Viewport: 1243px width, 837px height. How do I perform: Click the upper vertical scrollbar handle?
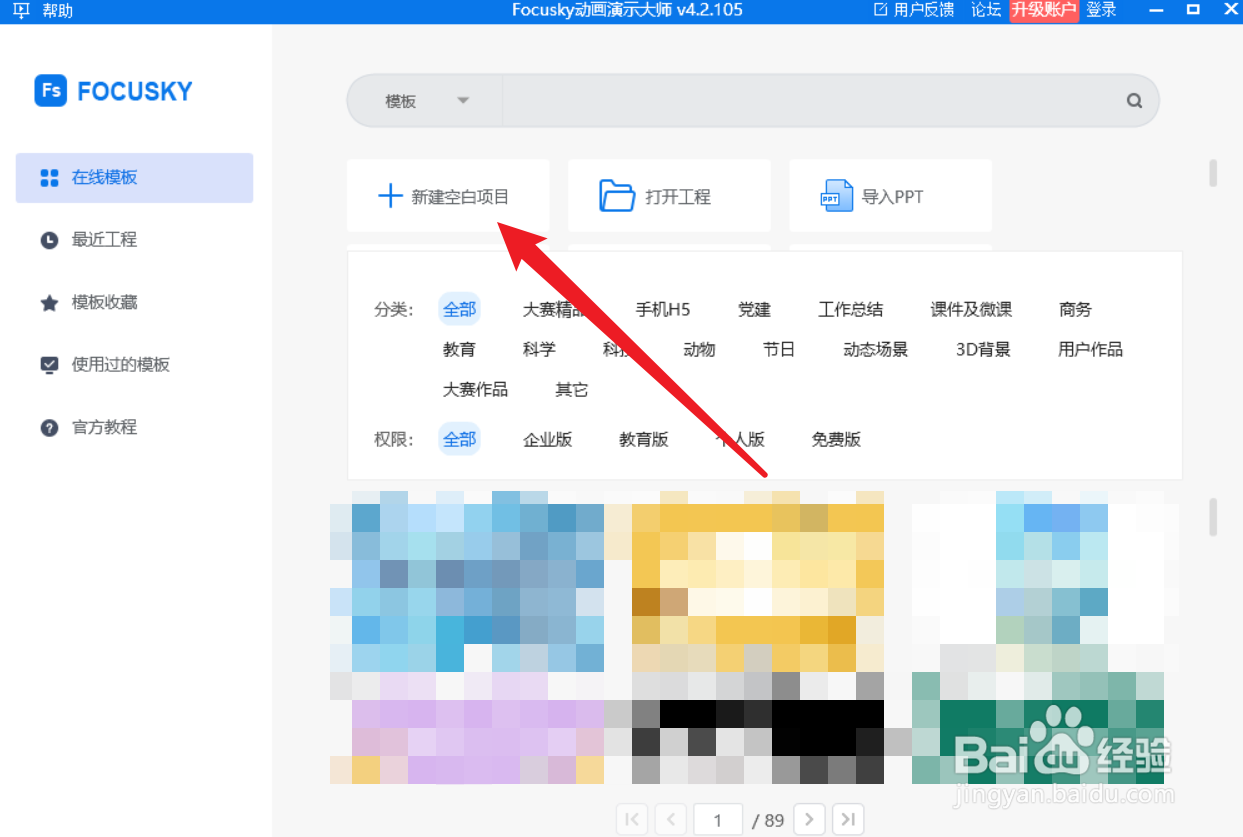click(x=1213, y=173)
